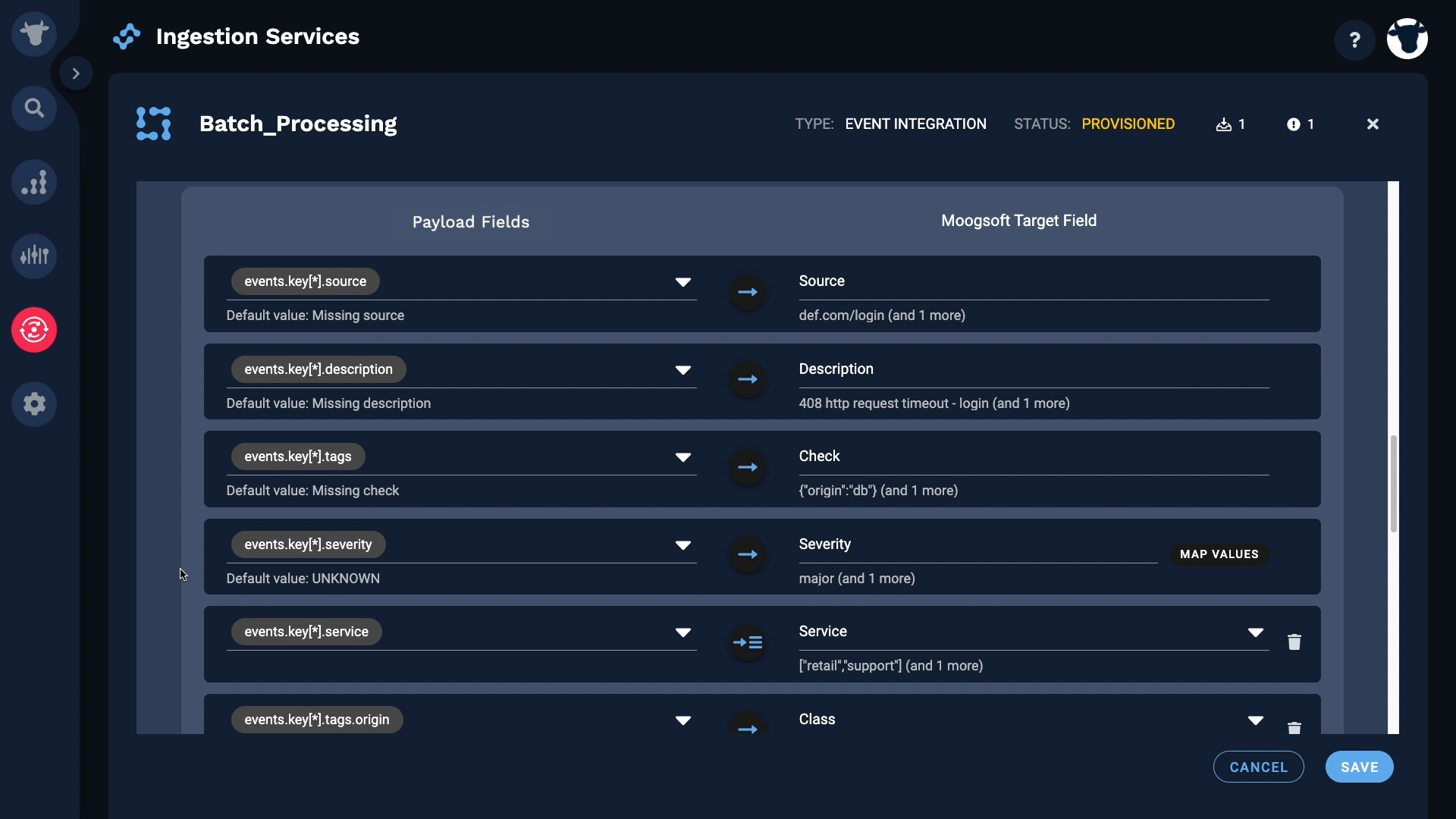Click the download count icon
This screenshot has width=1456, height=819.
click(1223, 124)
